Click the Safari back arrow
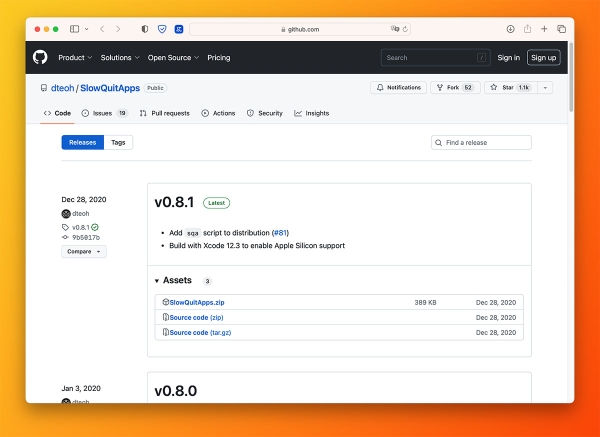This screenshot has height=437, width=600. click(x=104, y=29)
